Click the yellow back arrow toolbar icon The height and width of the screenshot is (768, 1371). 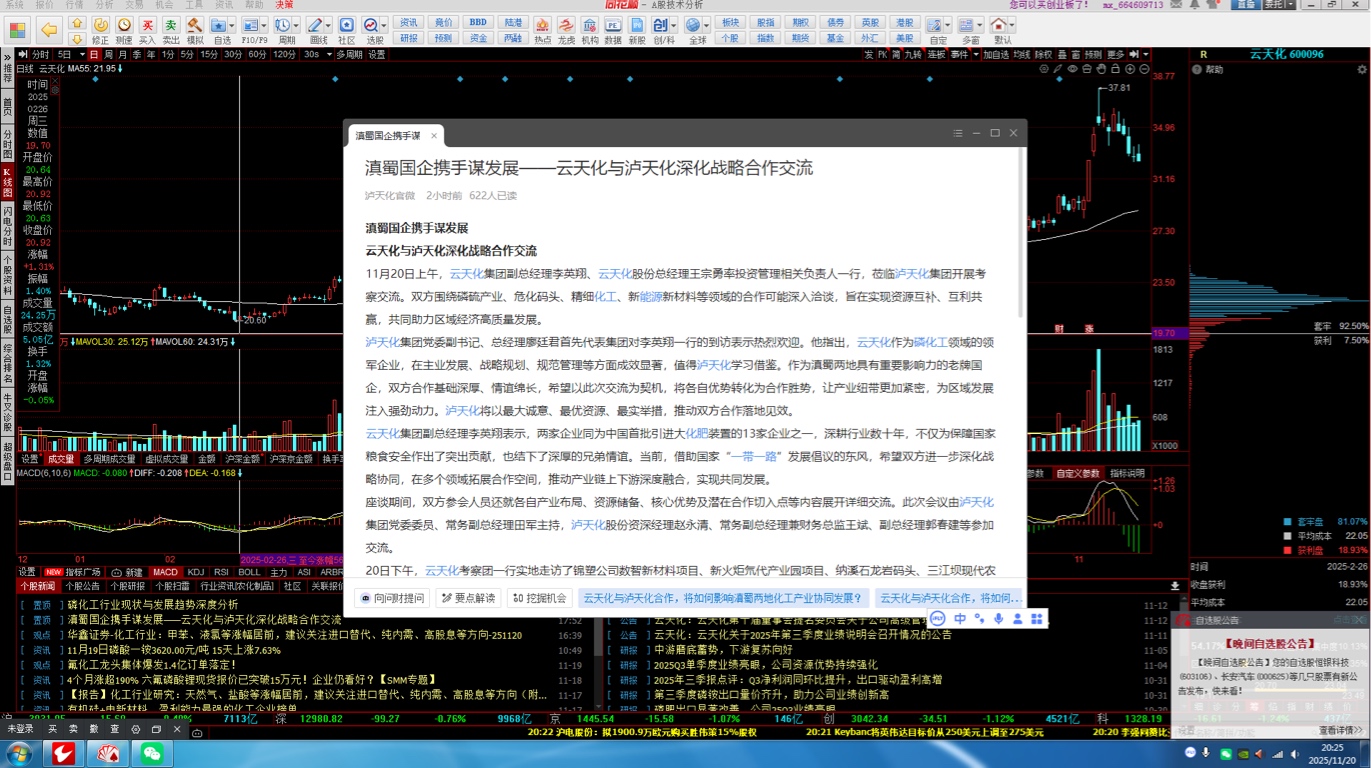(x=49, y=30)
